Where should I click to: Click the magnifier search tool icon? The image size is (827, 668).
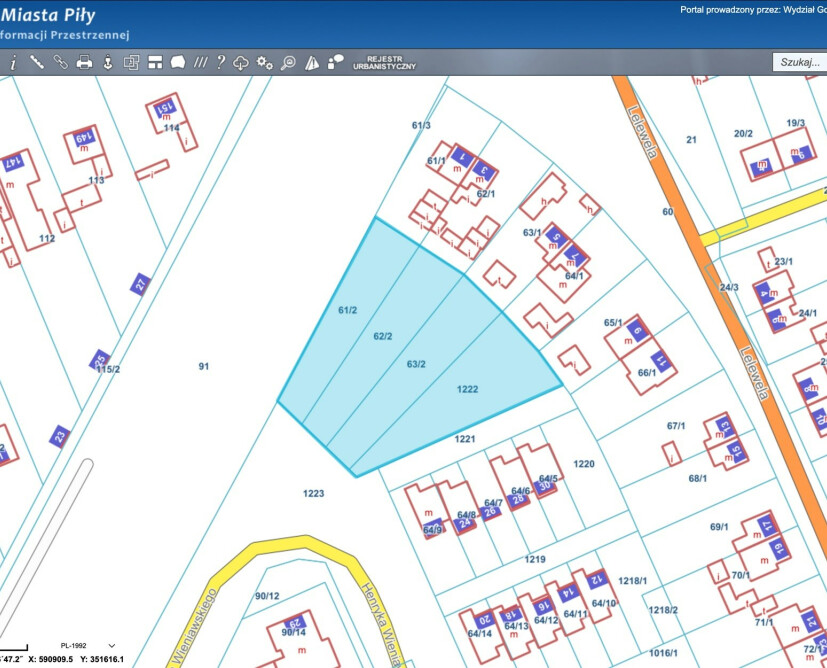point(288,62)
